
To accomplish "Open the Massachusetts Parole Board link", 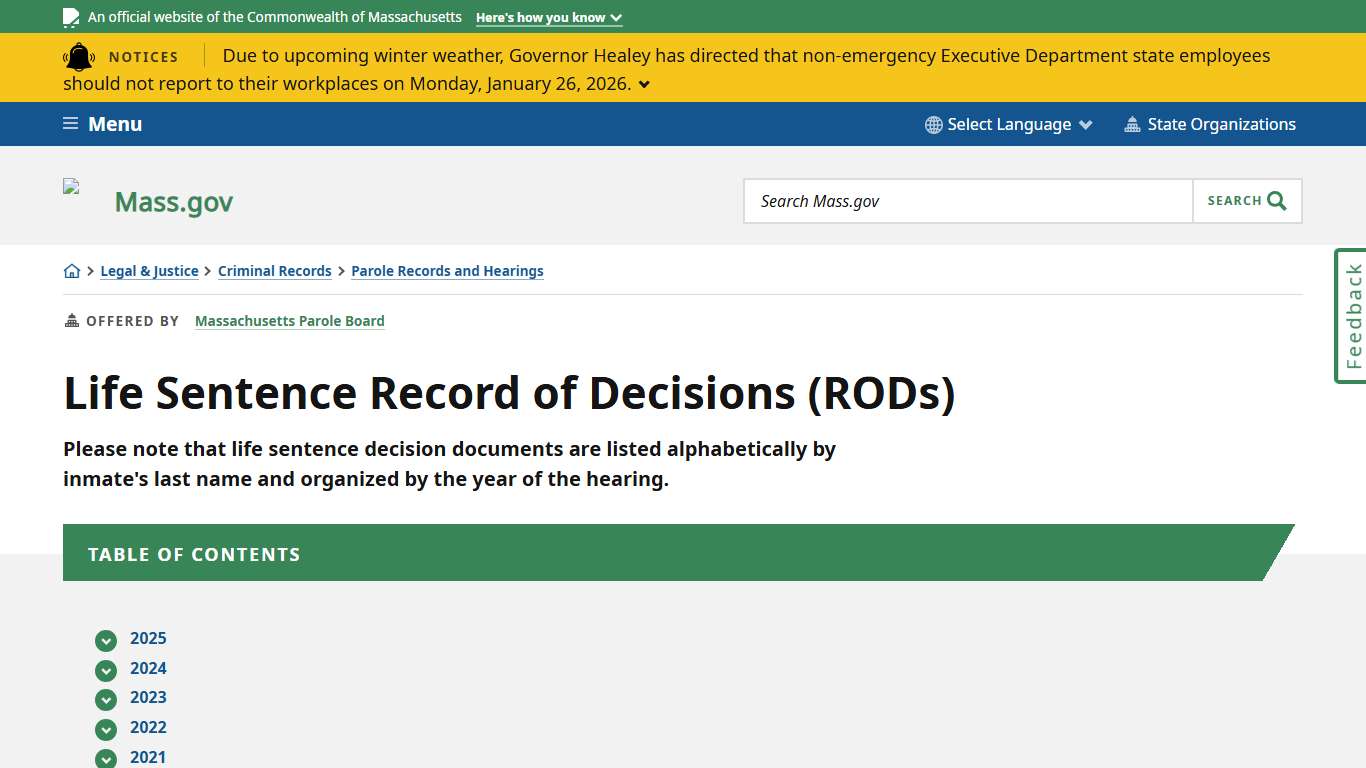I will pyautogui.click(x=289, y=320).
